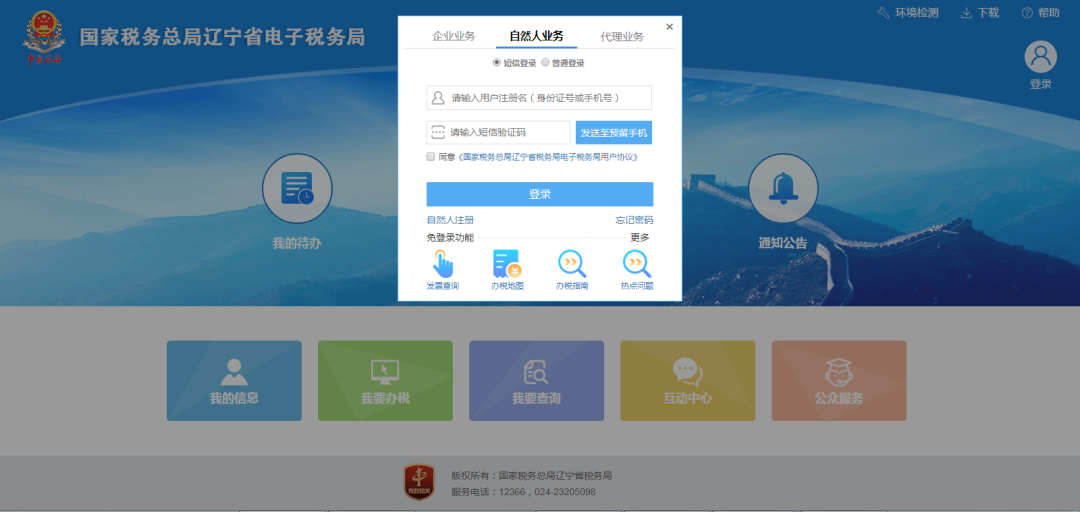This screenshot has width=1080, height=512.
Task: Click 更多 in 免登录功能 section
Action: pyautogui.click(x=640, y=237)
